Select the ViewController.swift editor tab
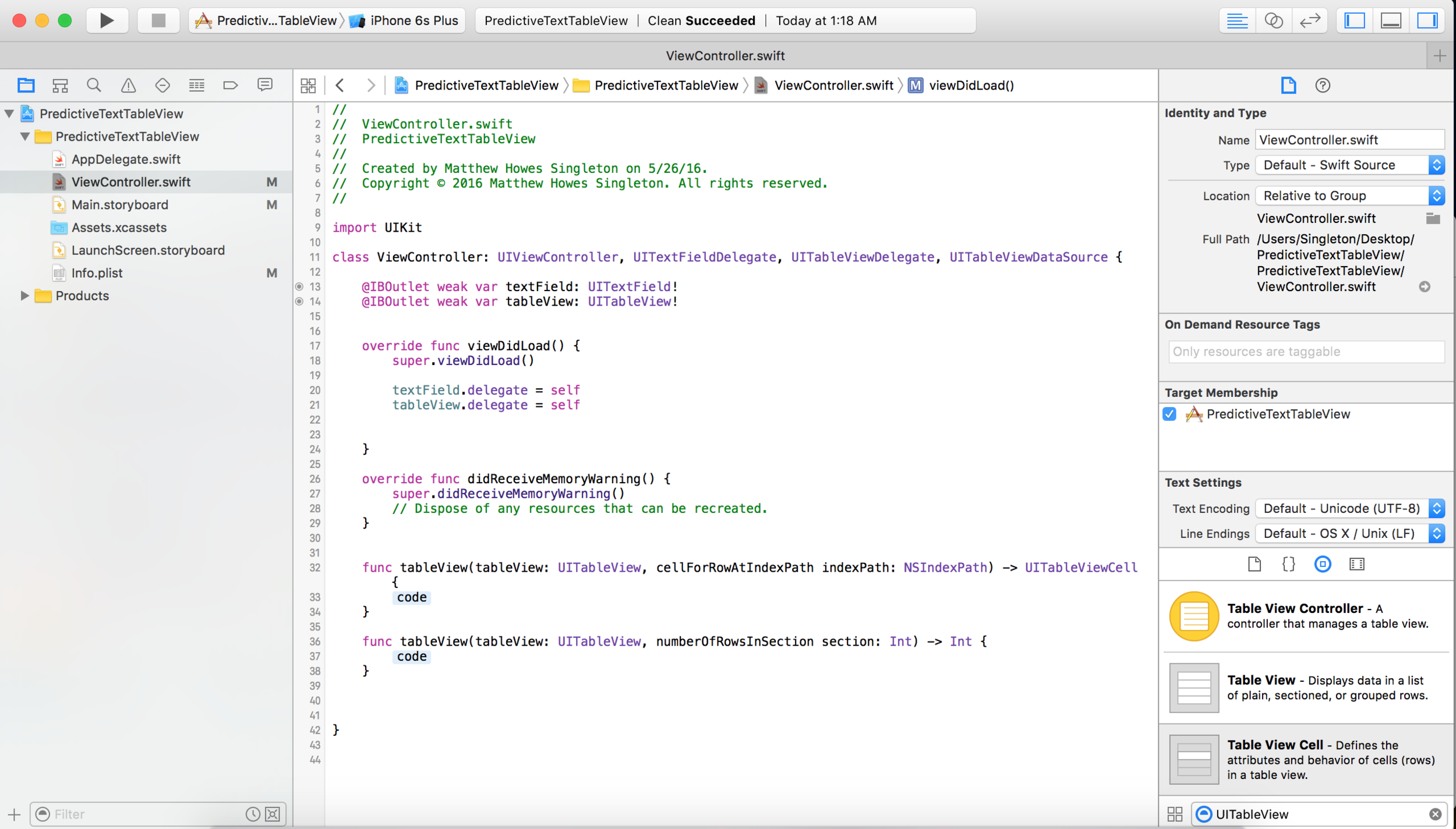Image resolution: width=1456 pixels, height=829 pixels. coord(725,56)
